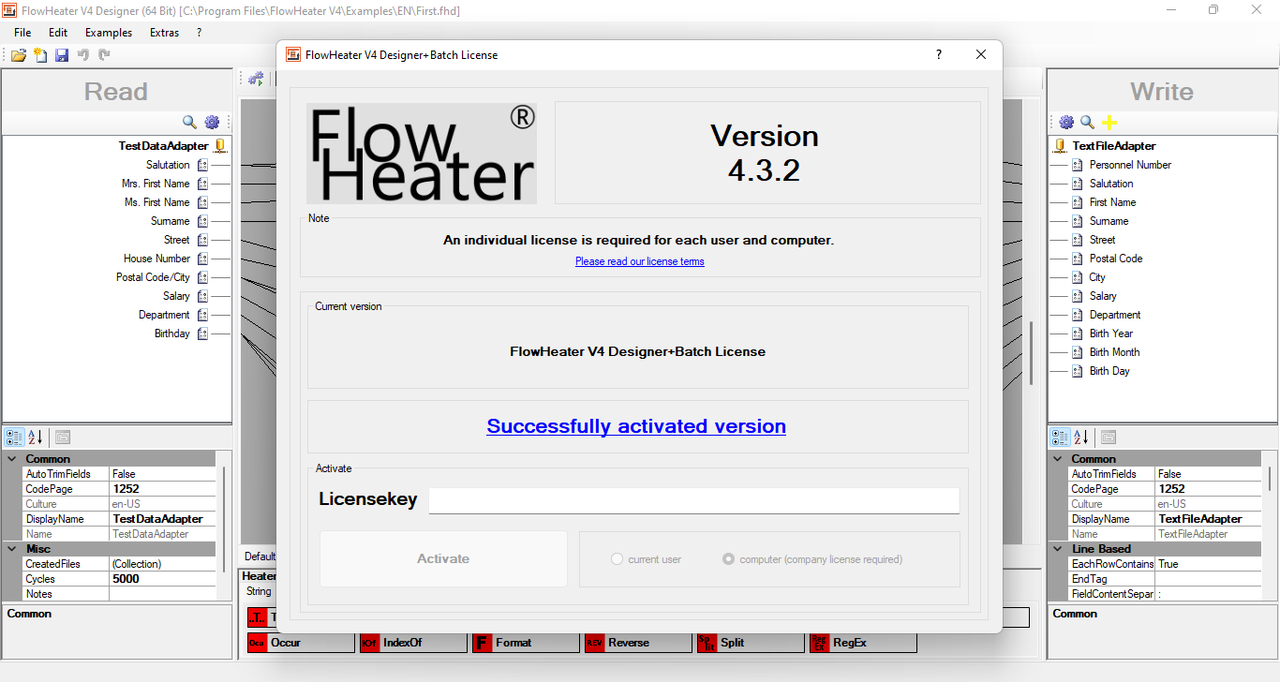1280x682 pixels.
Task: Toggle categorized view in Write property grid
Action: 1059,438
